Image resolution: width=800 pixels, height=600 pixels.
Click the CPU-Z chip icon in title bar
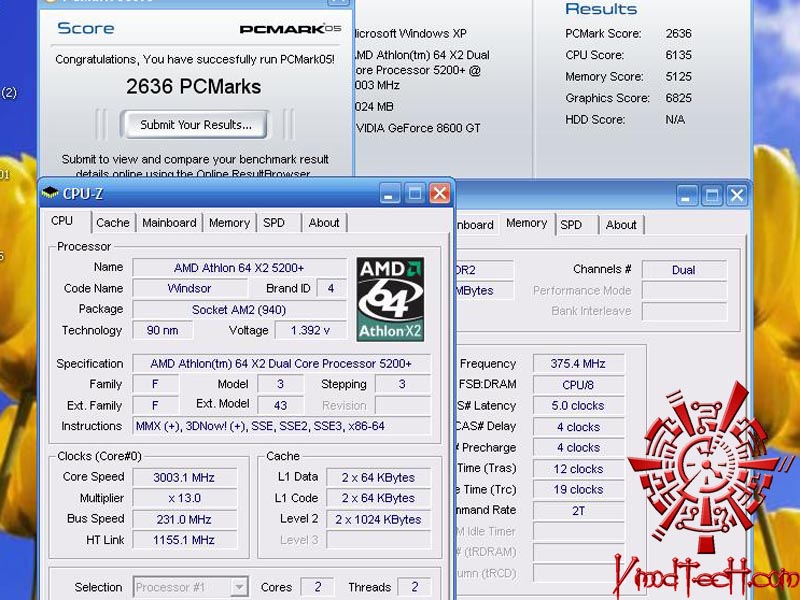(x=50, y=193)
